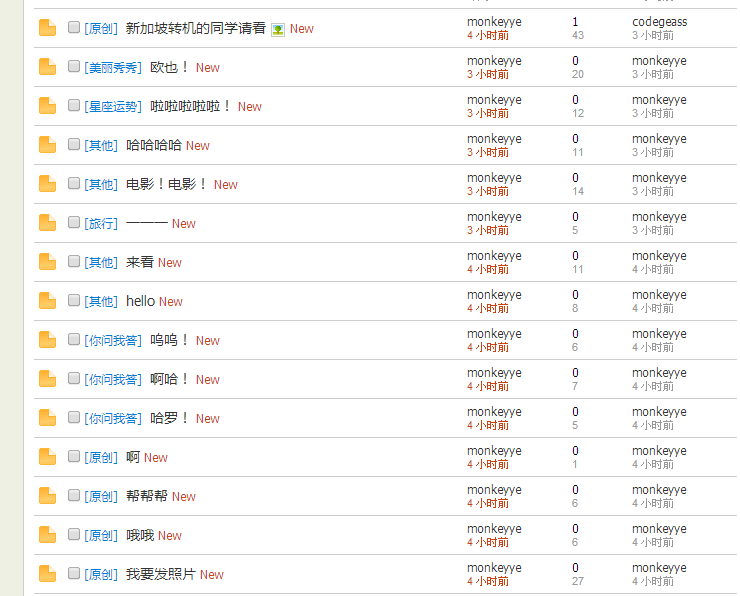740x596 pixels.
Task: Click folder icon next to 欧也！ thread
Action: pos(47,67)
